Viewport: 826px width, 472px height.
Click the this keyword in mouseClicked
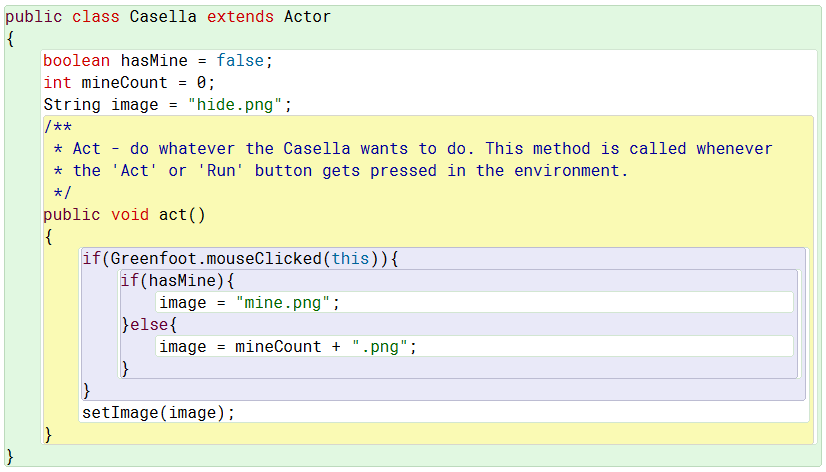350,259
